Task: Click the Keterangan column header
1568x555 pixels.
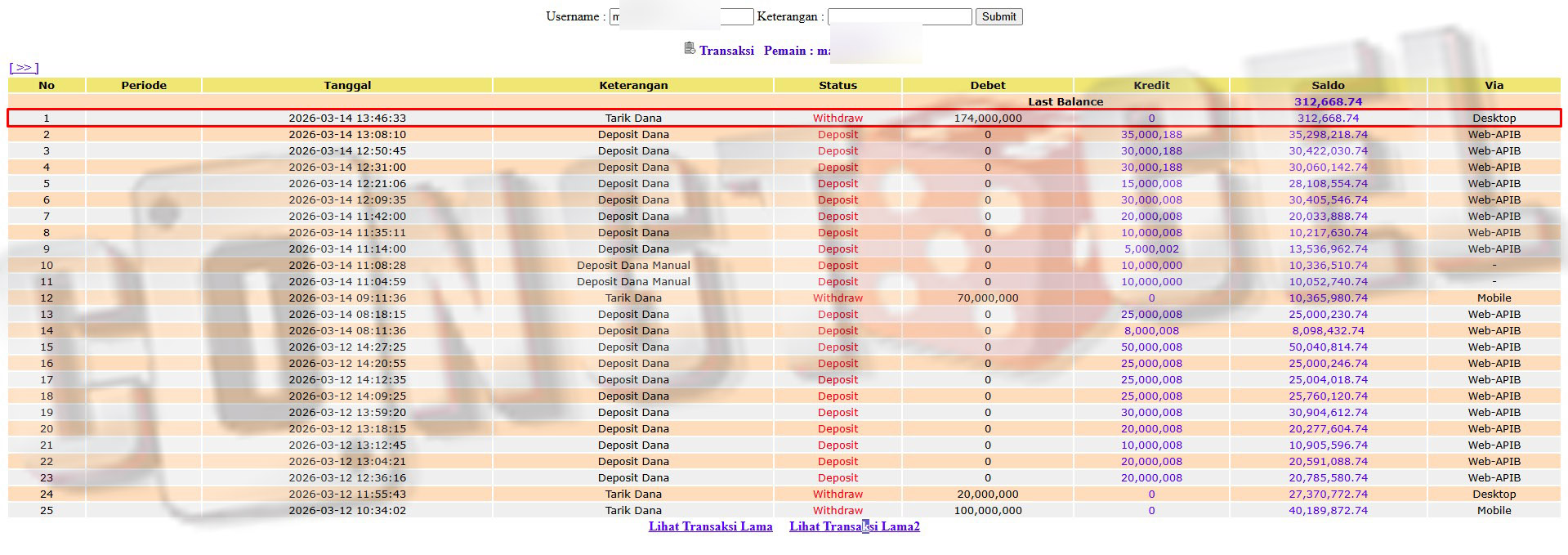Action: [633, 85]
